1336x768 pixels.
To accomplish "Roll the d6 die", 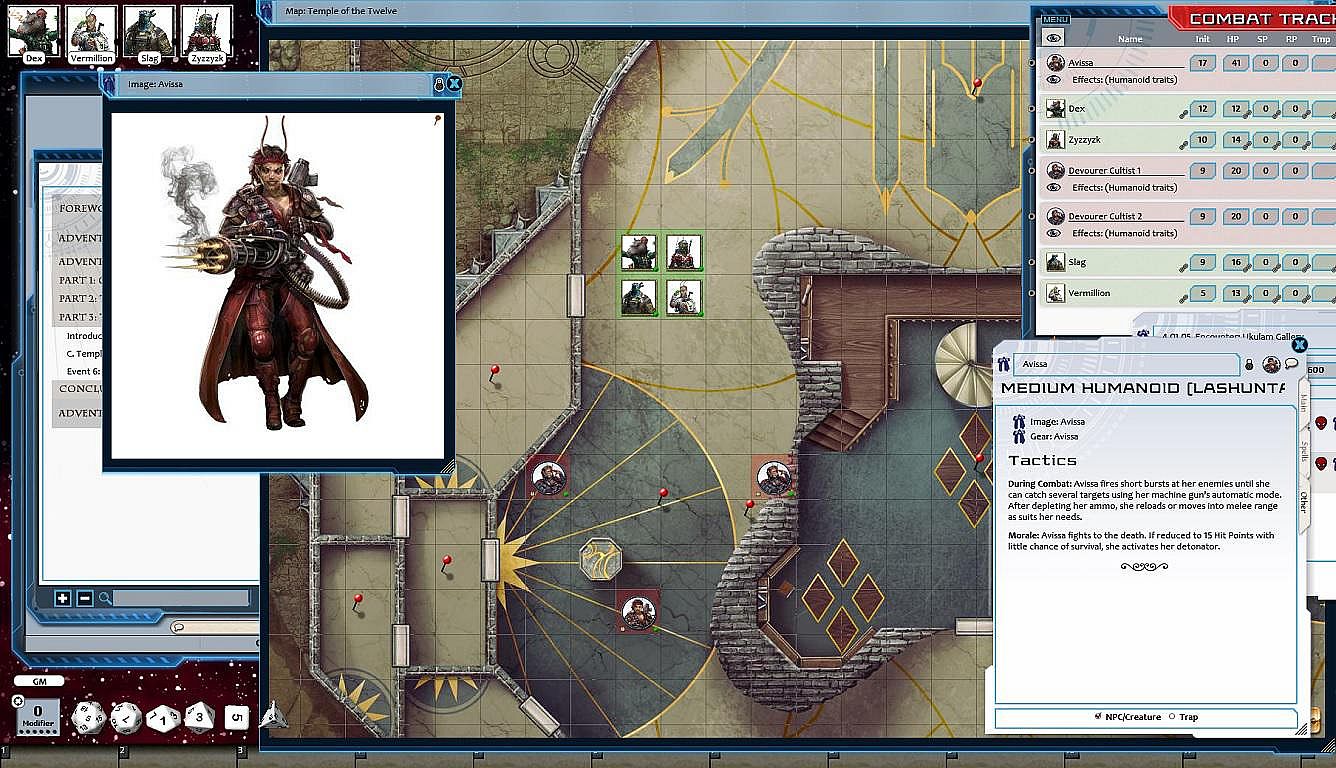I will [236, 716].
